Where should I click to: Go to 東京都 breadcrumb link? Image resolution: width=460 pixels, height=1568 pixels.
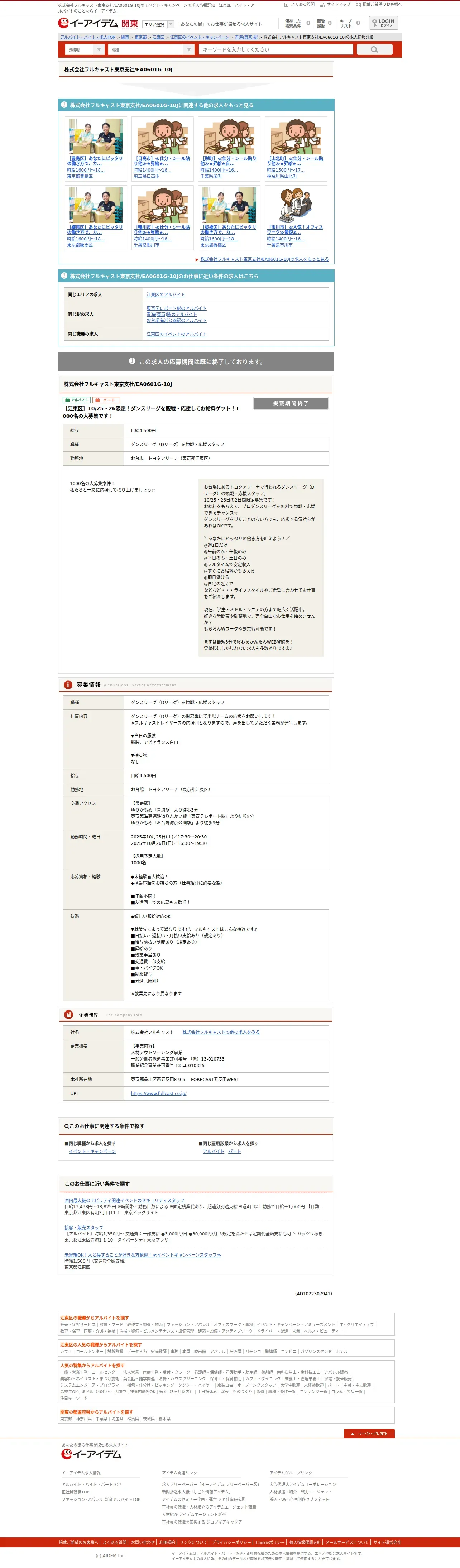pos(140,37)
